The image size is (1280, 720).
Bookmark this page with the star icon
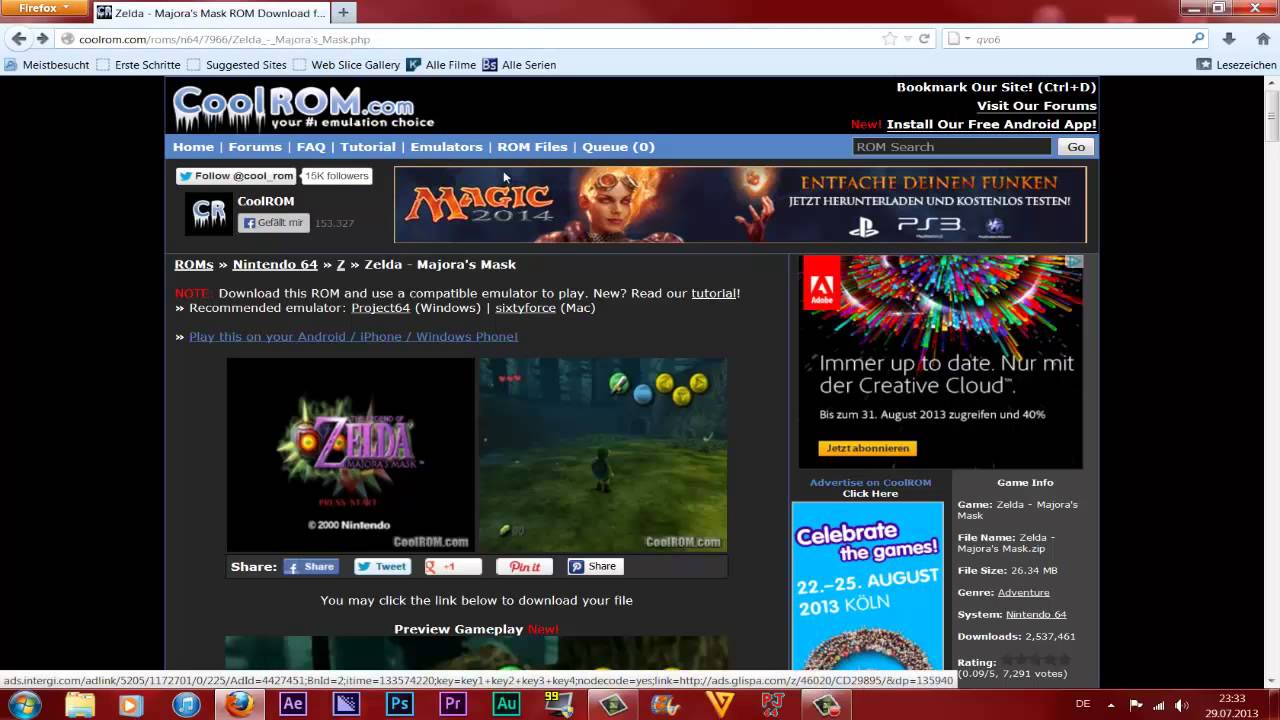tap(889, 39)
